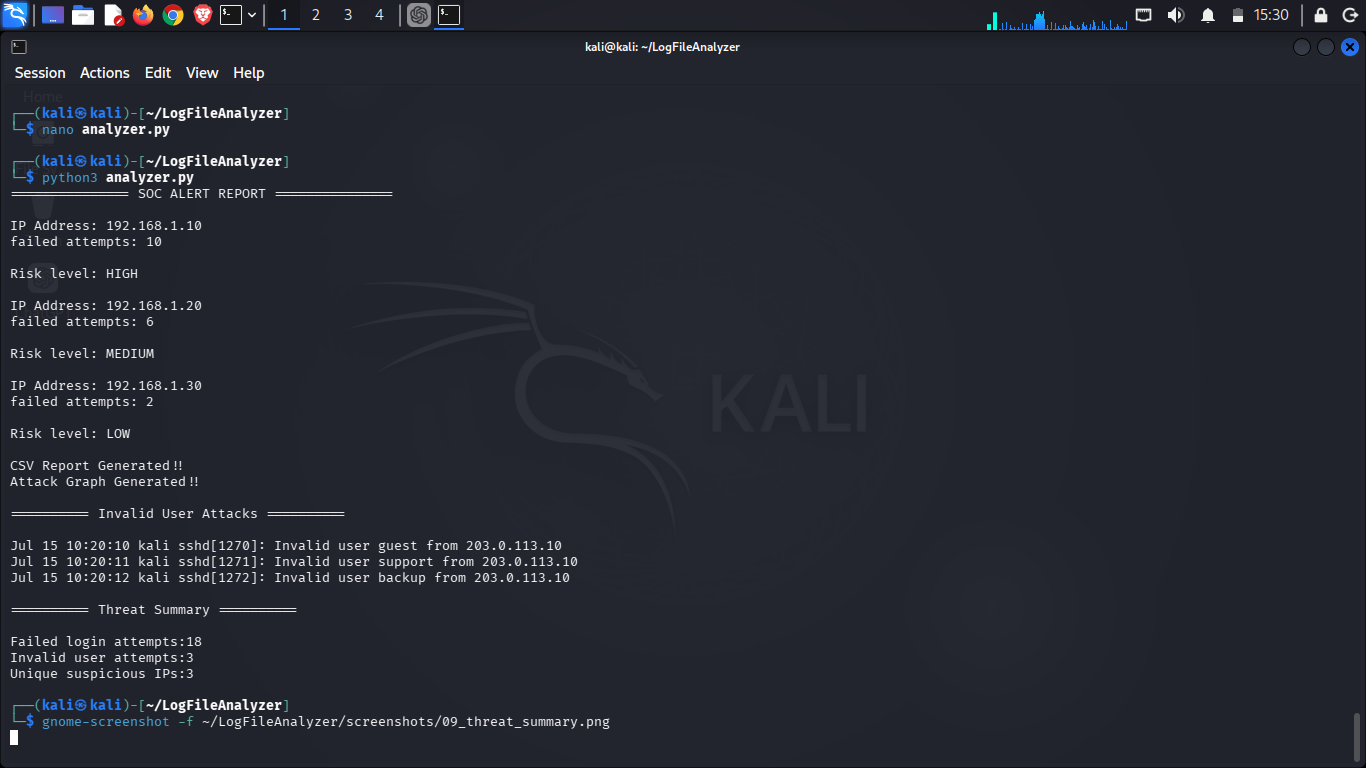The image size is (1366, 768).
Task: Launch the file manager from the panel
Action: click(x=83, y=15)
